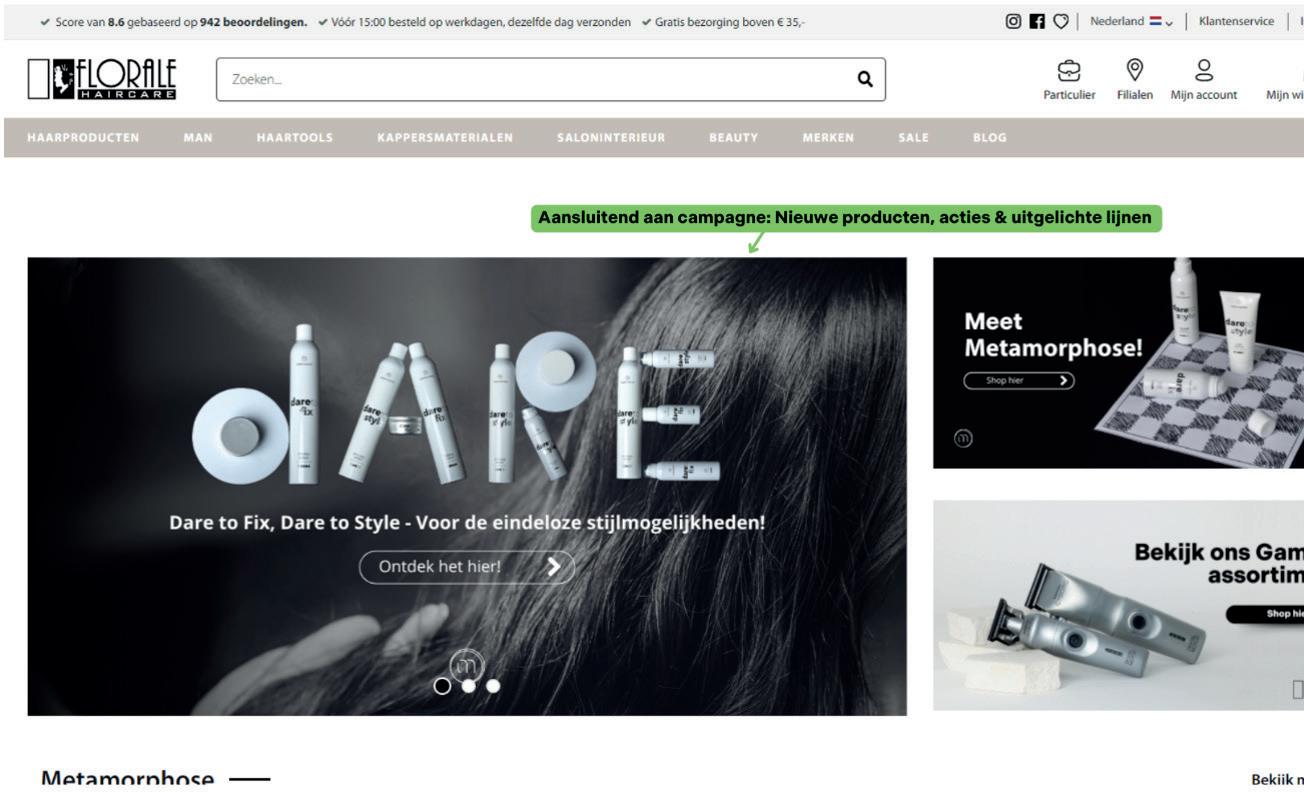This screenshot has width=1304, height=792.
Task: Click the Metamorphose section heading
Action: pyautogui.click(x=128, y=780)
